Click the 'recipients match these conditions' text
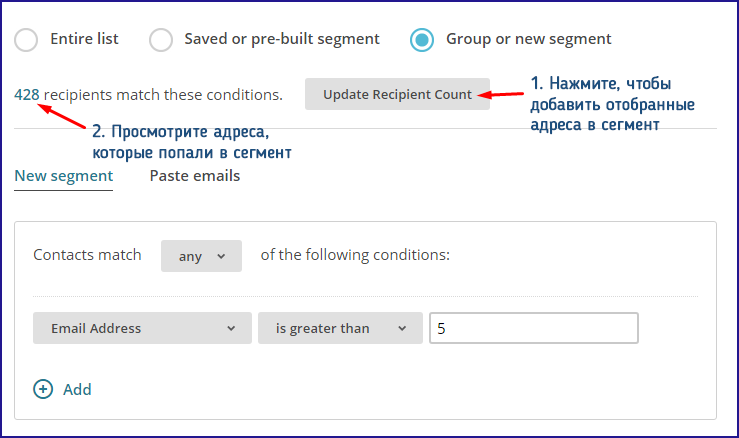The width and height of the screenshot is (739, 438). click(164, 95)
